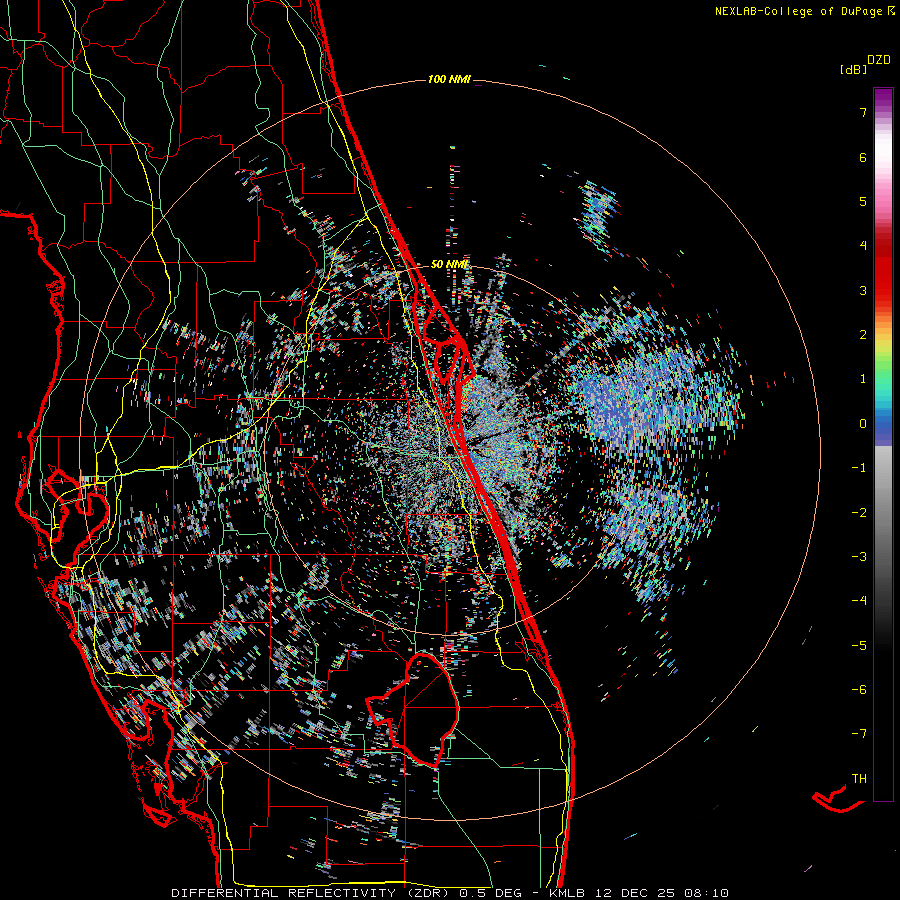Click the 12 DEC 25 date text

click(x=637, y=893)
